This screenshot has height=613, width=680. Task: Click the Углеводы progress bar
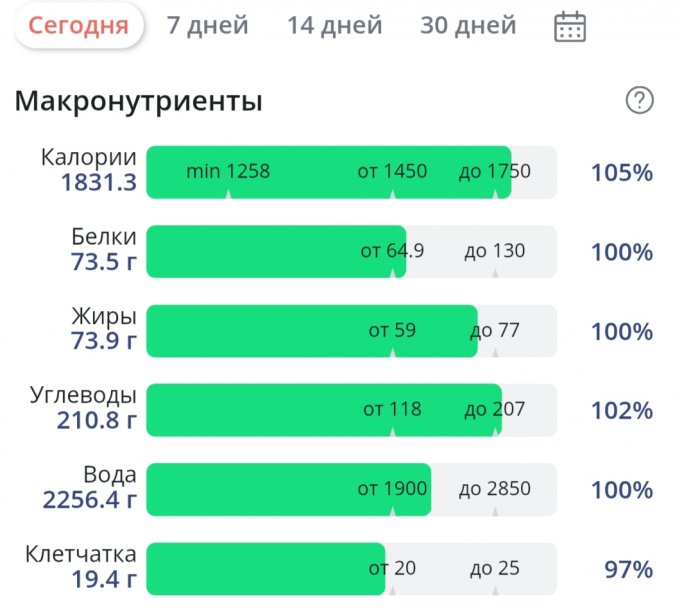coord(350,410)
